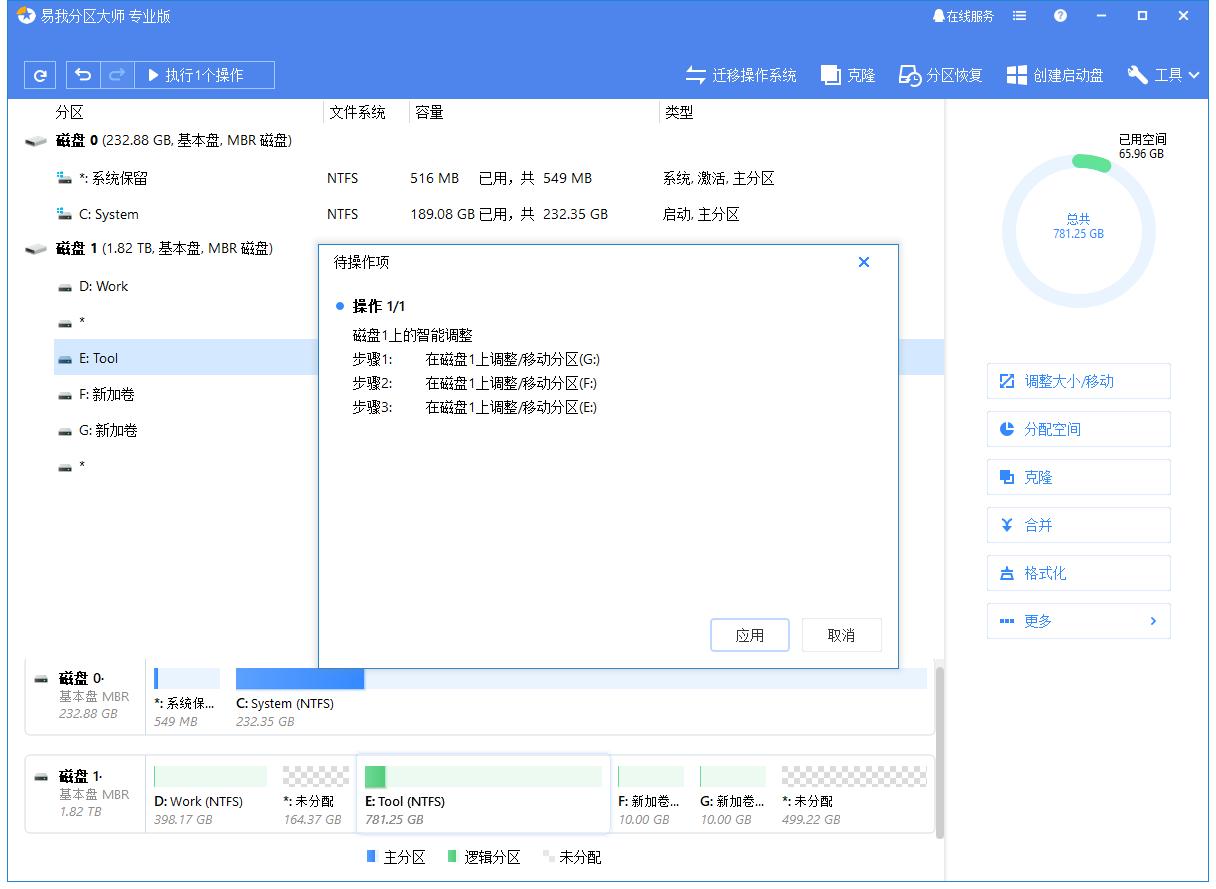
Task: Cancel the pending operation dialog
Action: (841, 635)
